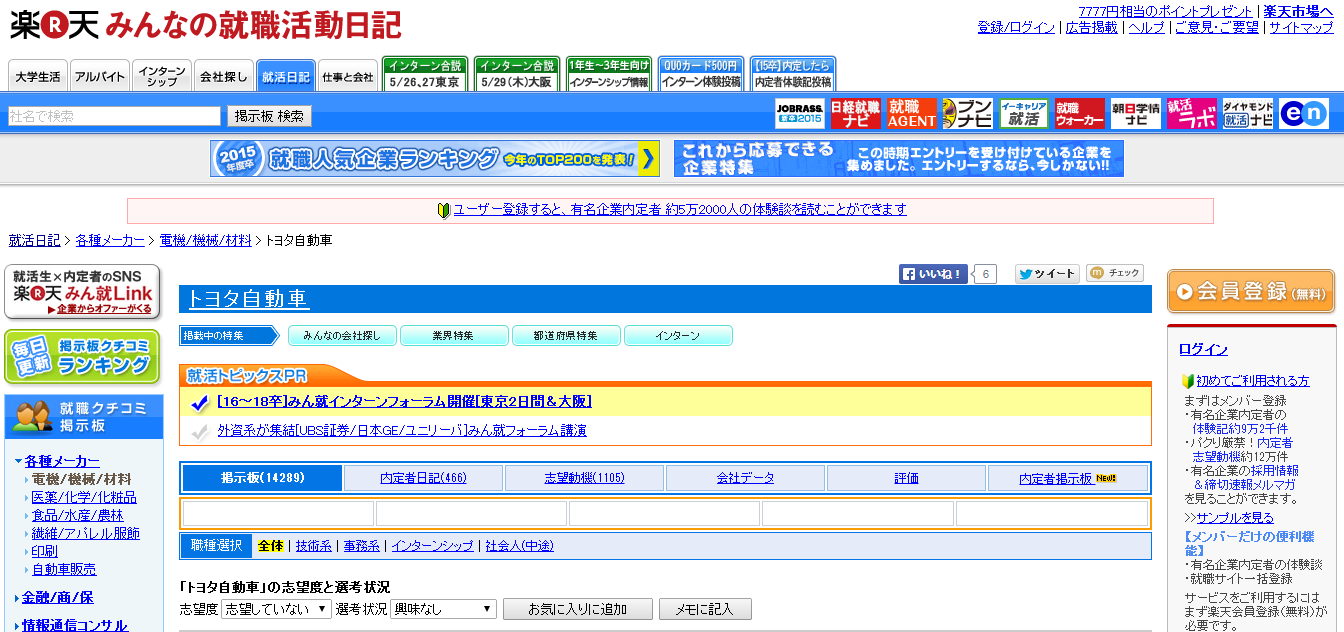The image size is (1344, 632).
Task: Open インターン合説 5/29(木)大阪 tab
Action: pos(517,75)
